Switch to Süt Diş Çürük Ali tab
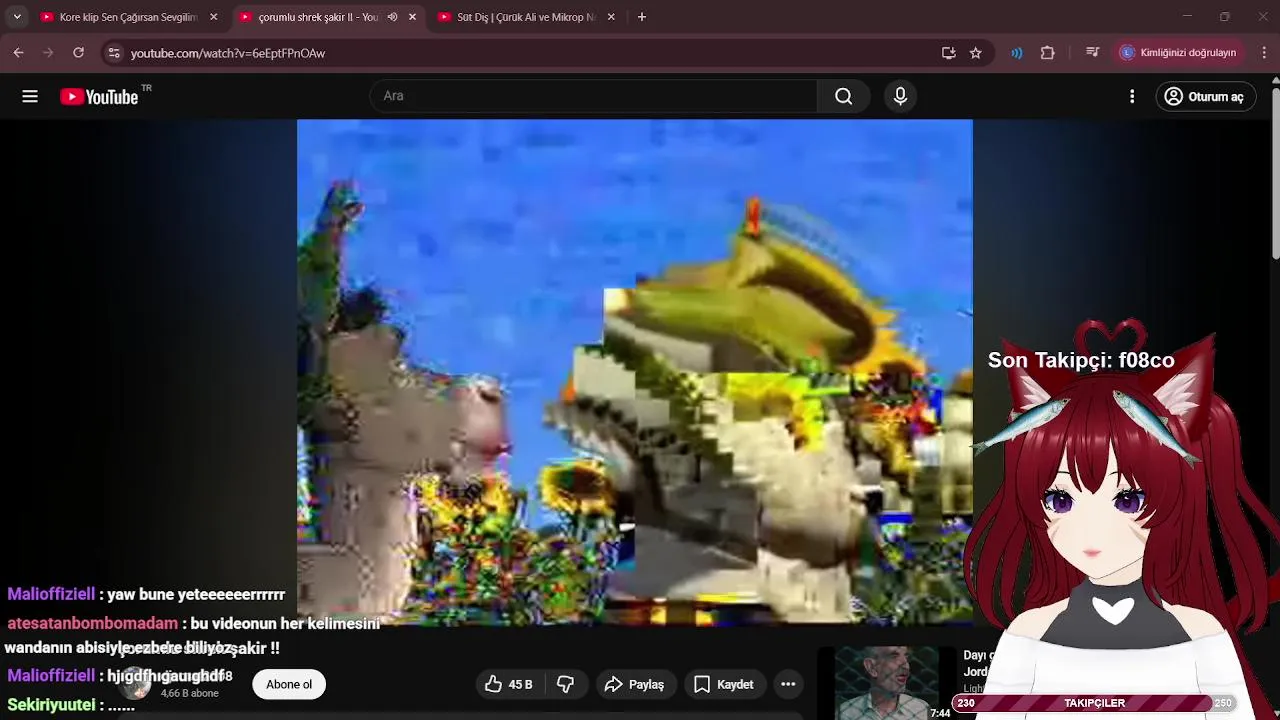Image resolution: width=1280 pixels, height=720 pixels. click(x=526, y=17)
